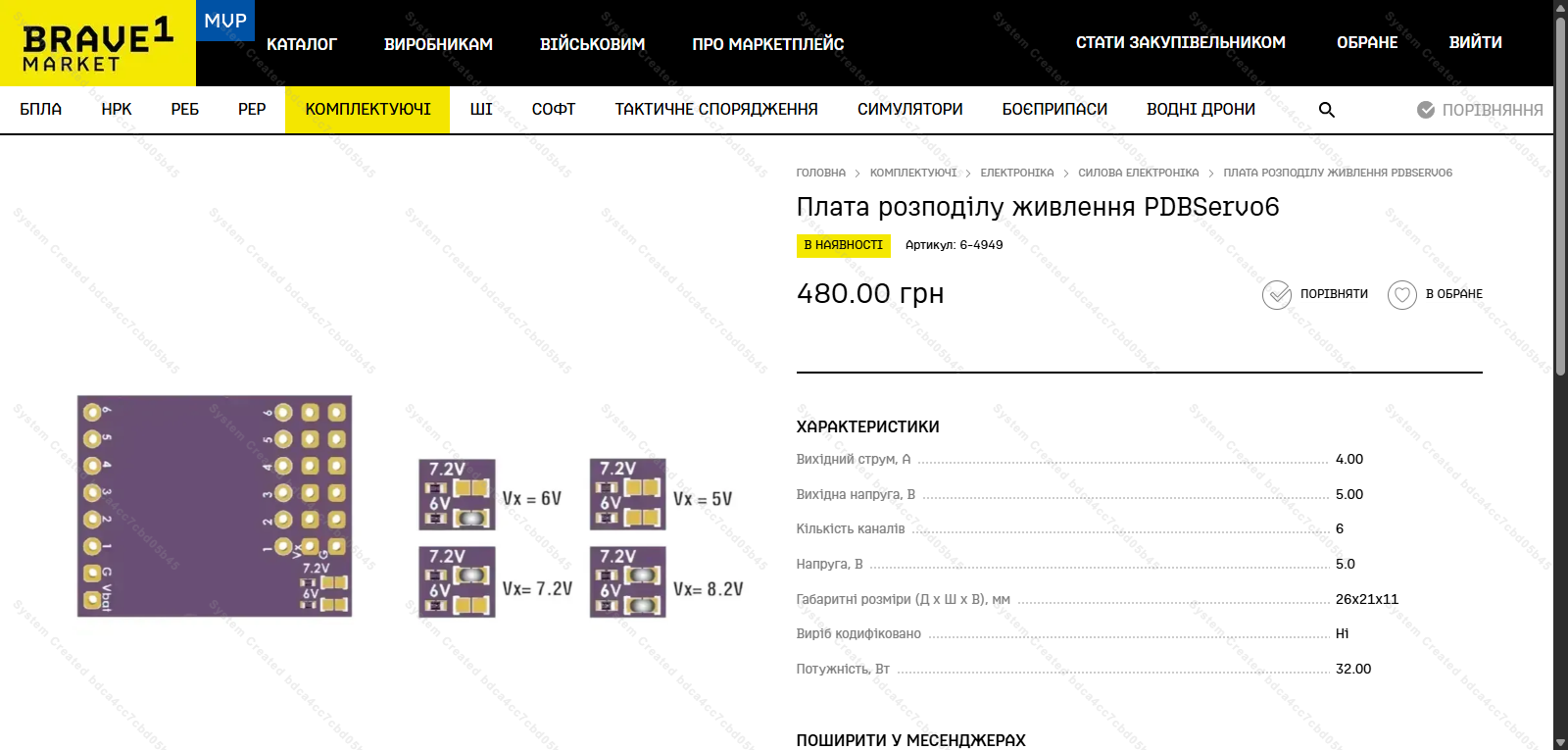Open the ВИРОБНИКАМ menu item
Screen dimensions: 1568x750
438,44
